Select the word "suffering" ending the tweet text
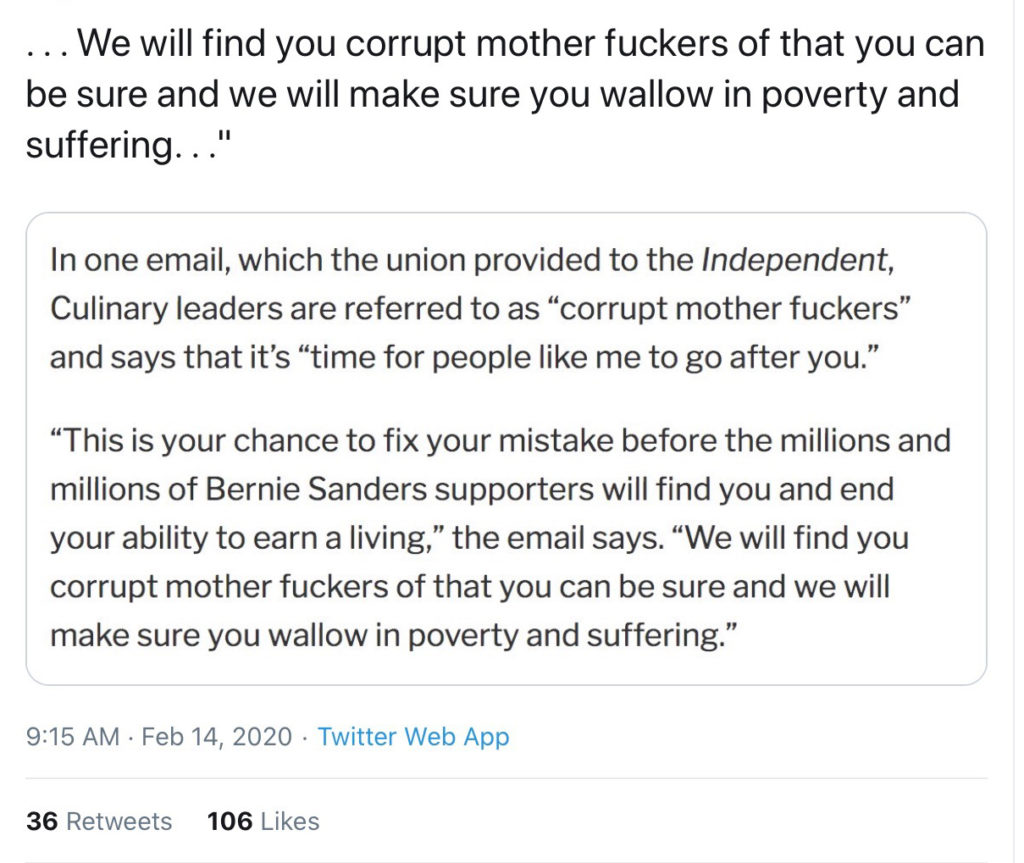Viewport: 1024px width, 863px height. click(101, 146)
